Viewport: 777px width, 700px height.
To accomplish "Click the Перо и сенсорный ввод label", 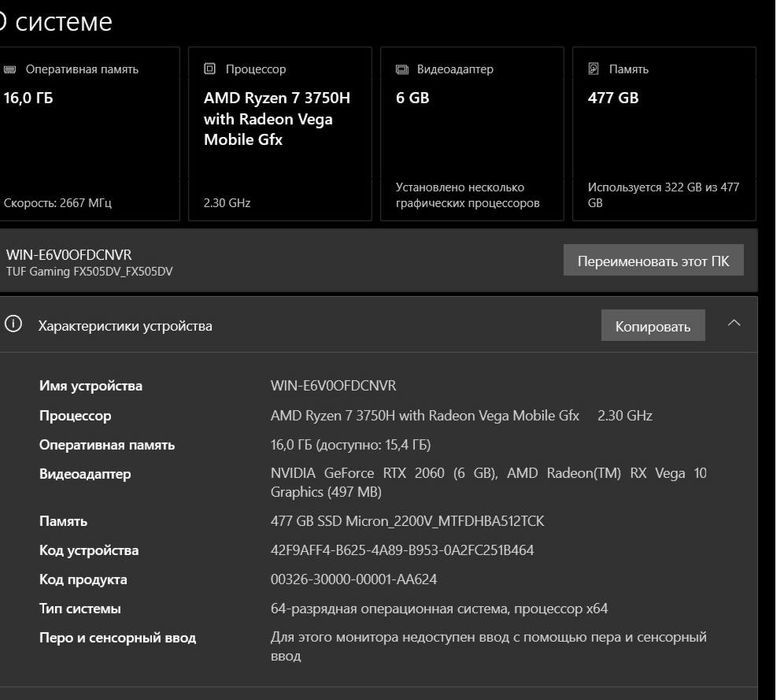I will tap(117, 638).
